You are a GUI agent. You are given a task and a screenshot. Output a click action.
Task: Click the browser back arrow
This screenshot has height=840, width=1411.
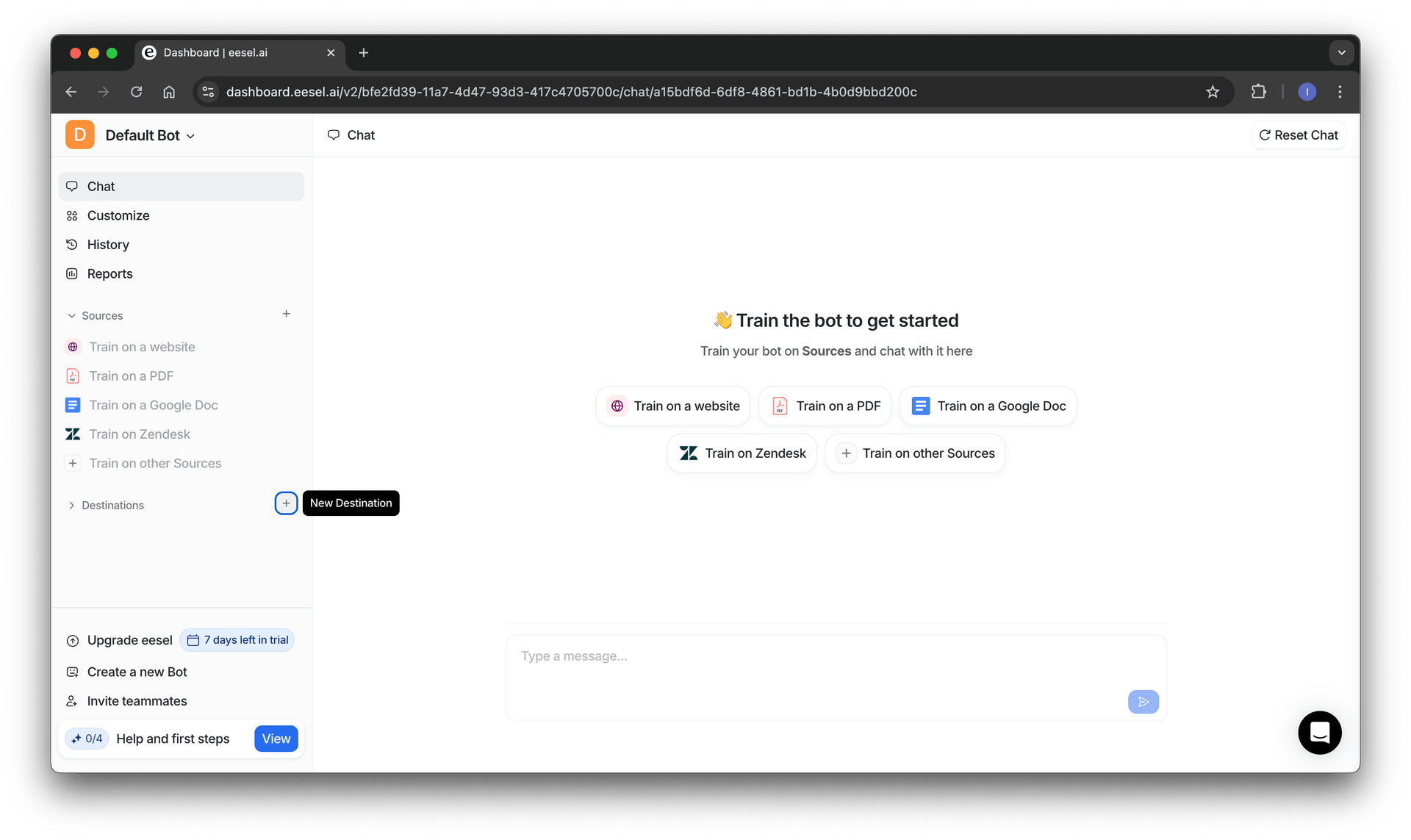pyautogui.click(x=71, y=92)
